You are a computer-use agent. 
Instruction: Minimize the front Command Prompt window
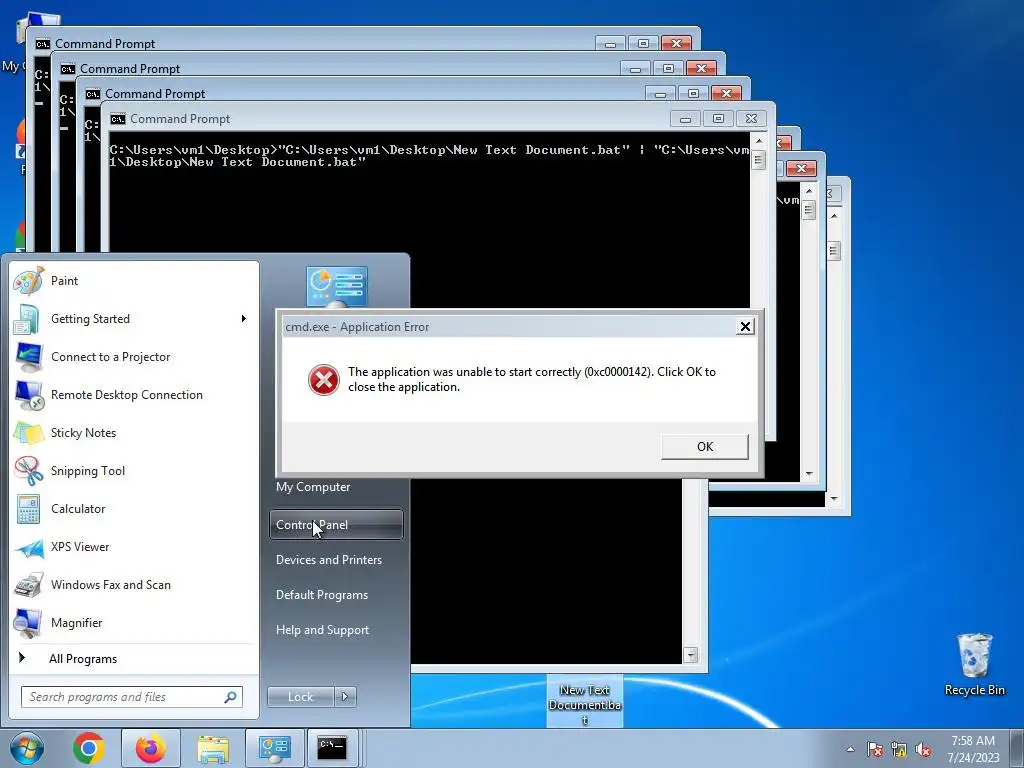(685, 119)
